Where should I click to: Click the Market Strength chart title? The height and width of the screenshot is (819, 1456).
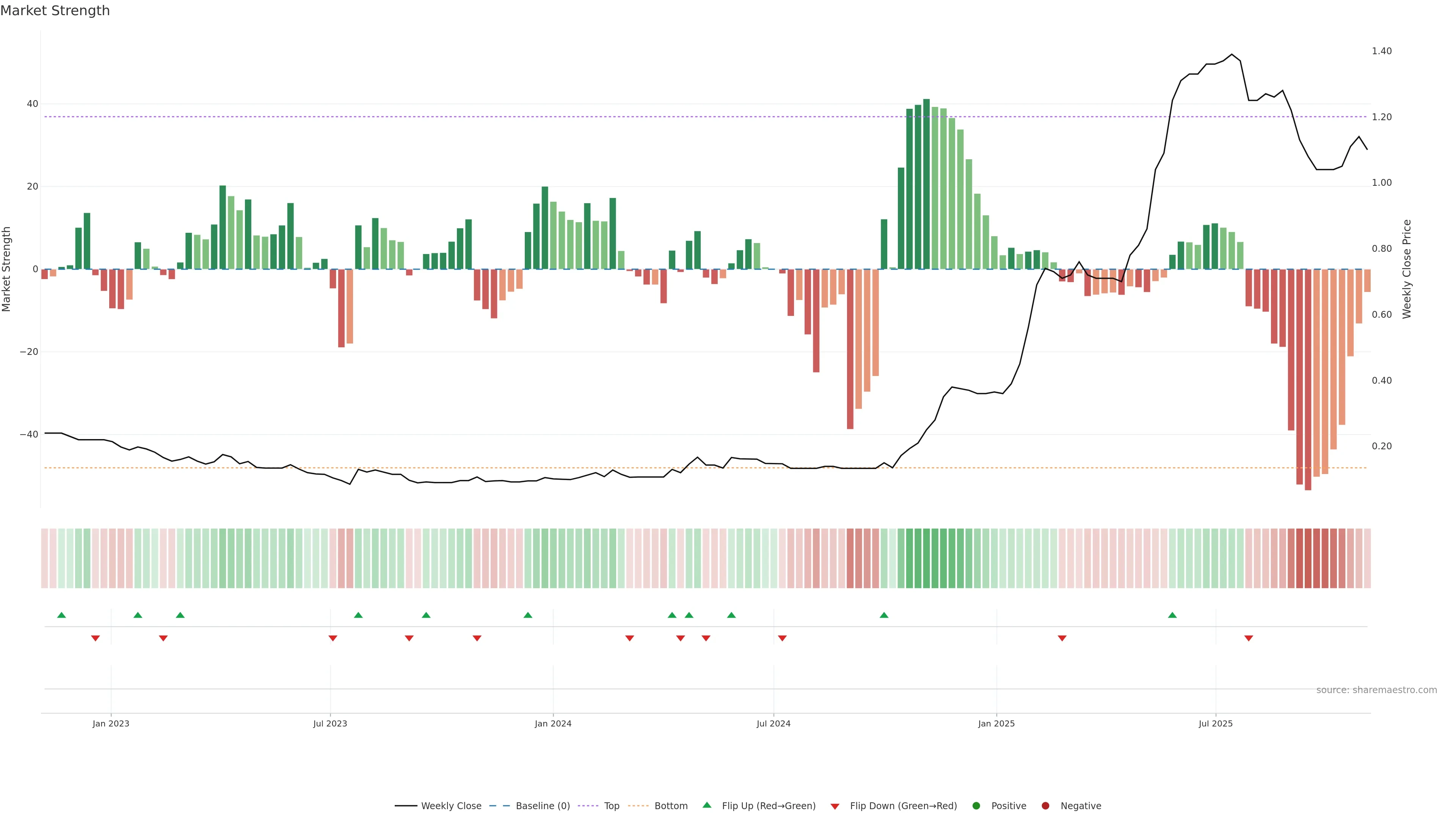point(55,11)
